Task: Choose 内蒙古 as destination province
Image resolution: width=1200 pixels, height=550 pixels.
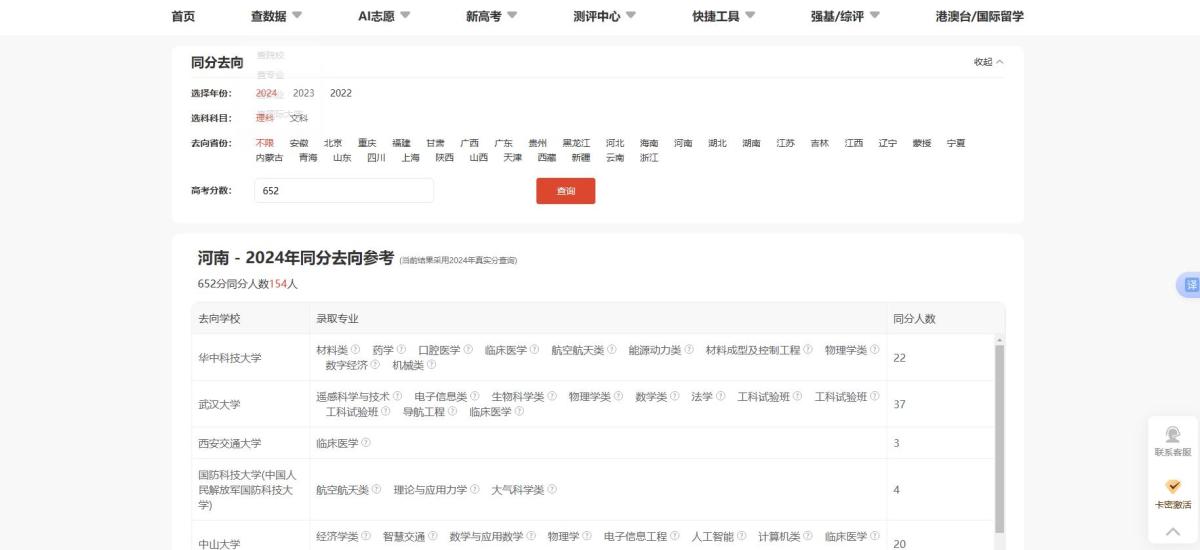Action: 269,158
